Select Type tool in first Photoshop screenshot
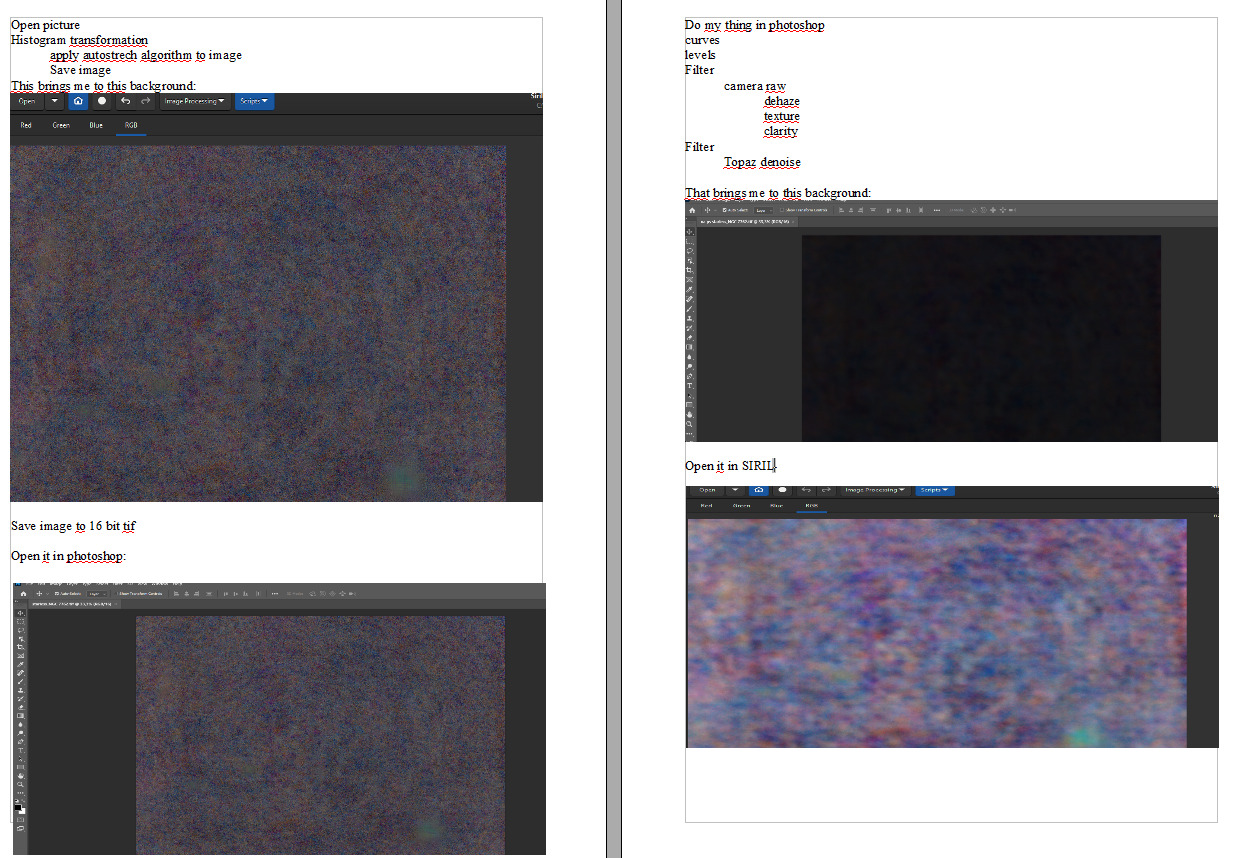The height and width of the screenshot is (858, 1234). pos(21,750)
